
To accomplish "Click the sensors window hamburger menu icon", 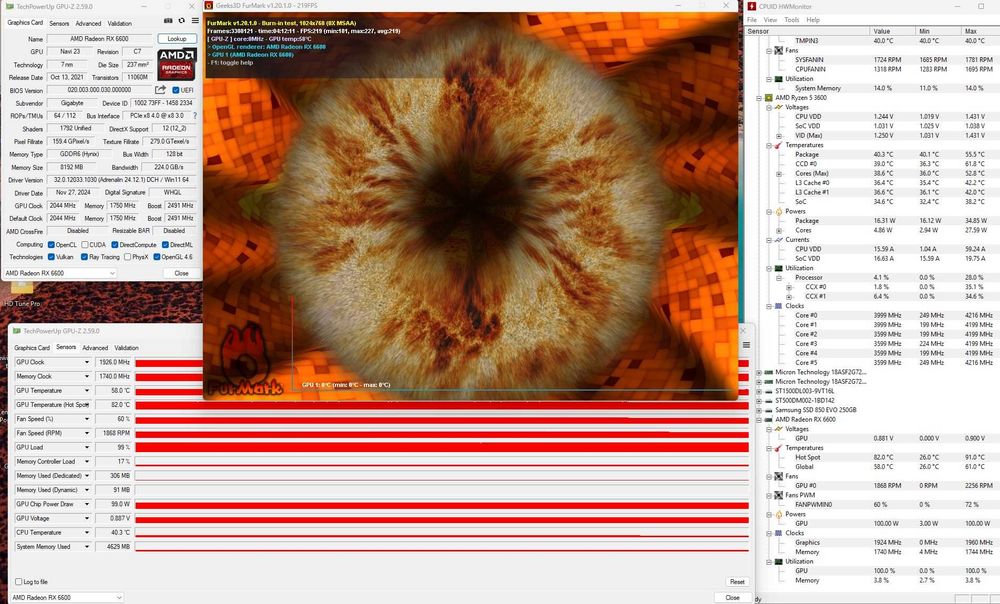I will point(746,345).
